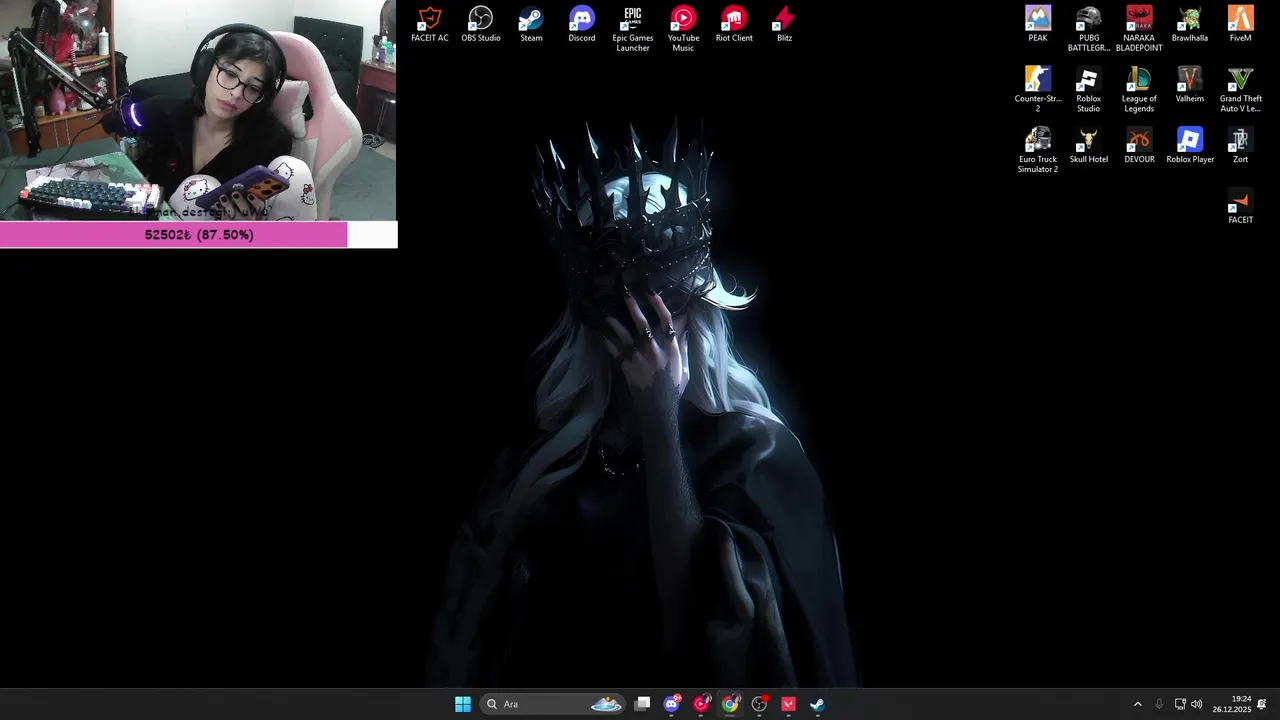The image size is (1280, 720).
Task: Open YouTube Music from the taskbar
Action: pyautogui.click(x=701, y=704)
